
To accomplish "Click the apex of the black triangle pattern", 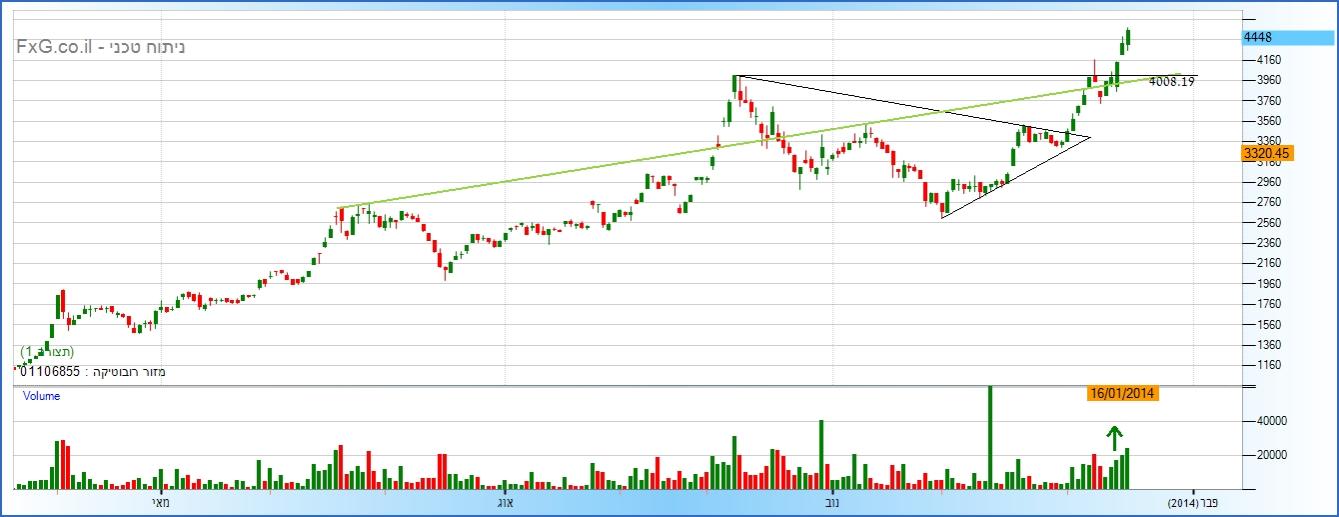I will [1089, 136].
